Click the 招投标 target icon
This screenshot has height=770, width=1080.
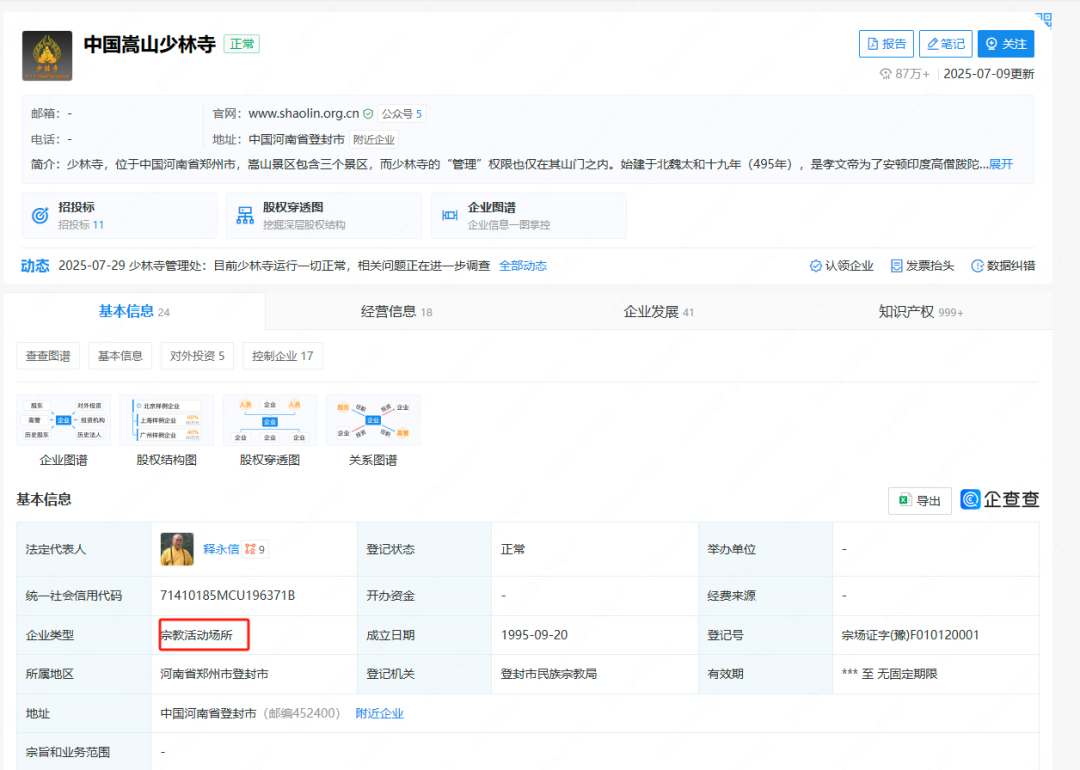[41, 216]
